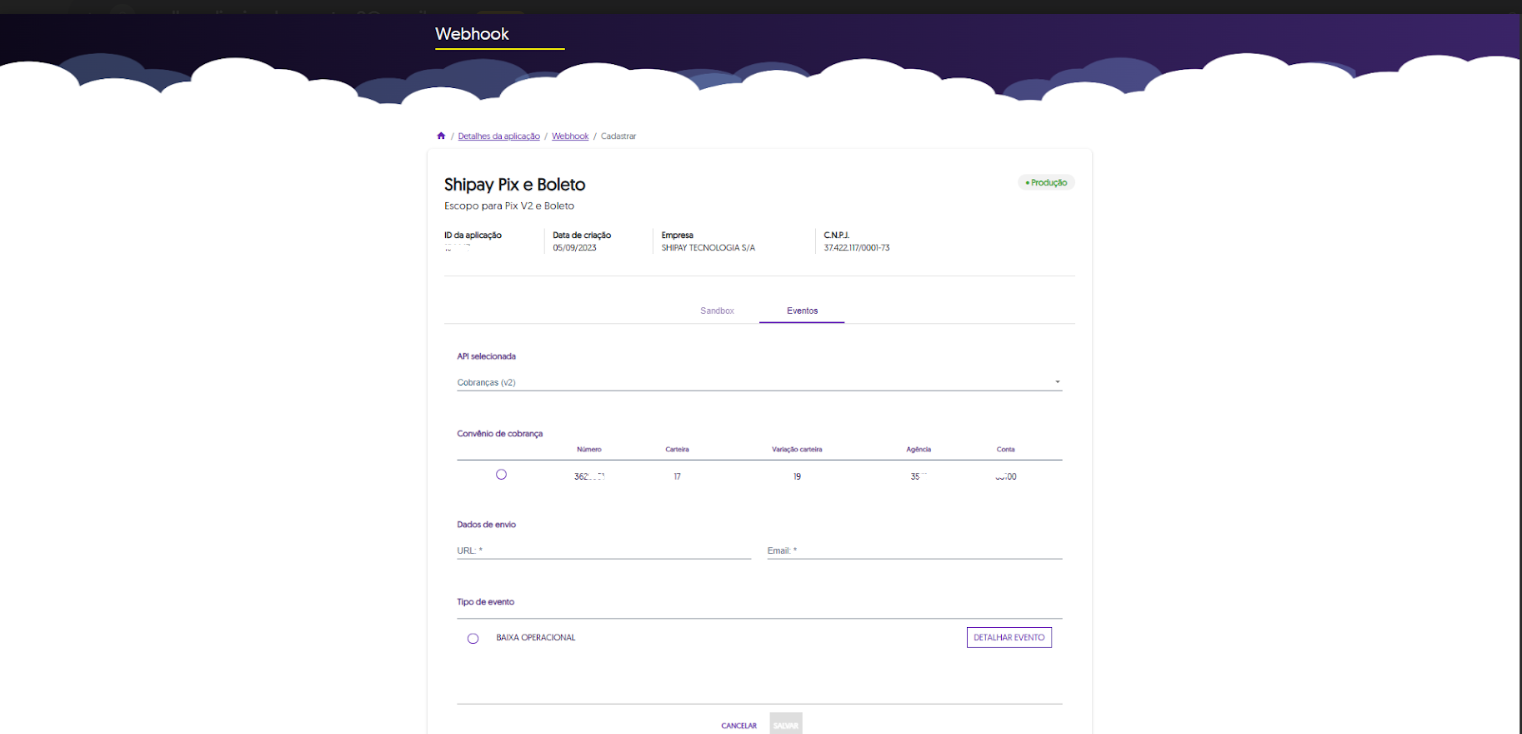Viewport: 1522px width, 734px height.
Task: Click creation date 05/09/2023
Action: [x=575, y=247]
